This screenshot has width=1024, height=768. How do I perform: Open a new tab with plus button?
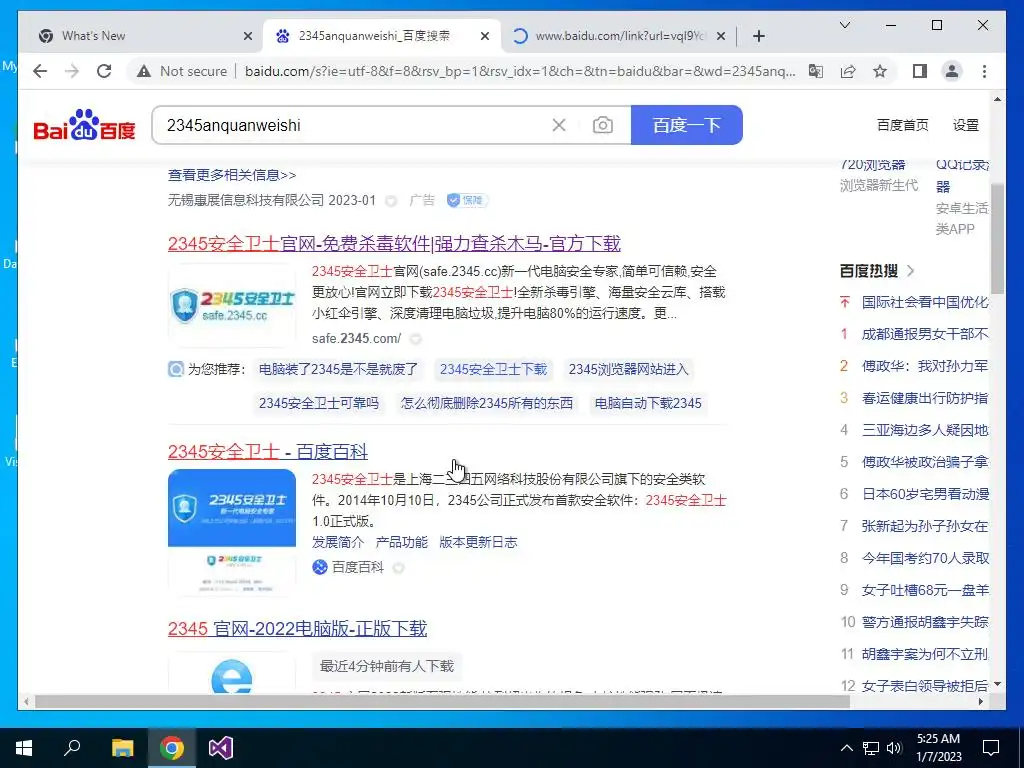tap(758, 36)
